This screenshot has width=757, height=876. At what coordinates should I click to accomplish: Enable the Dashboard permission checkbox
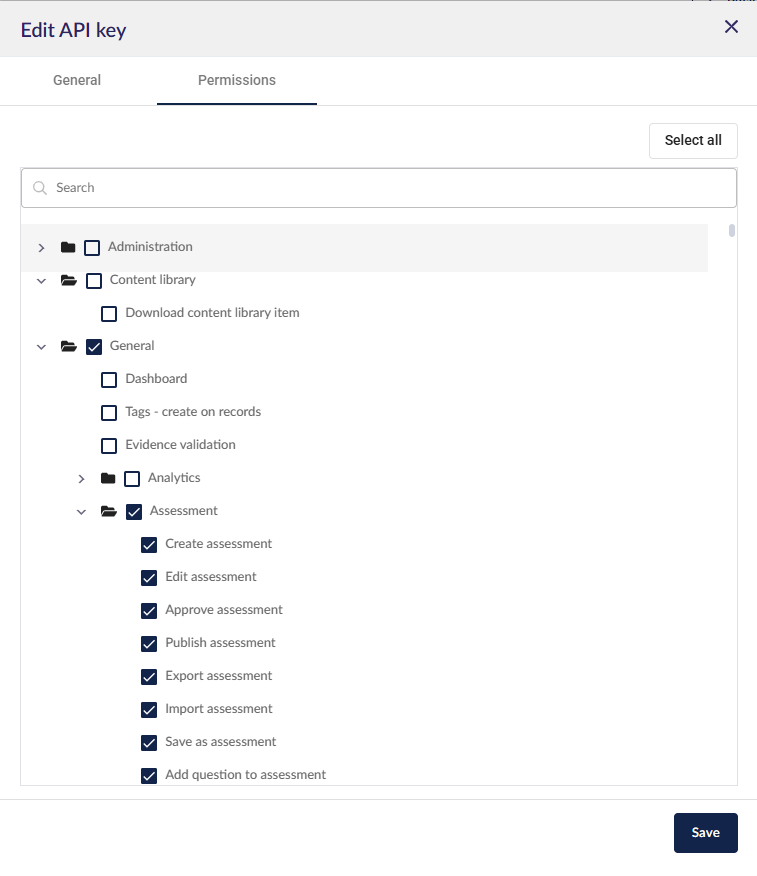109,380
